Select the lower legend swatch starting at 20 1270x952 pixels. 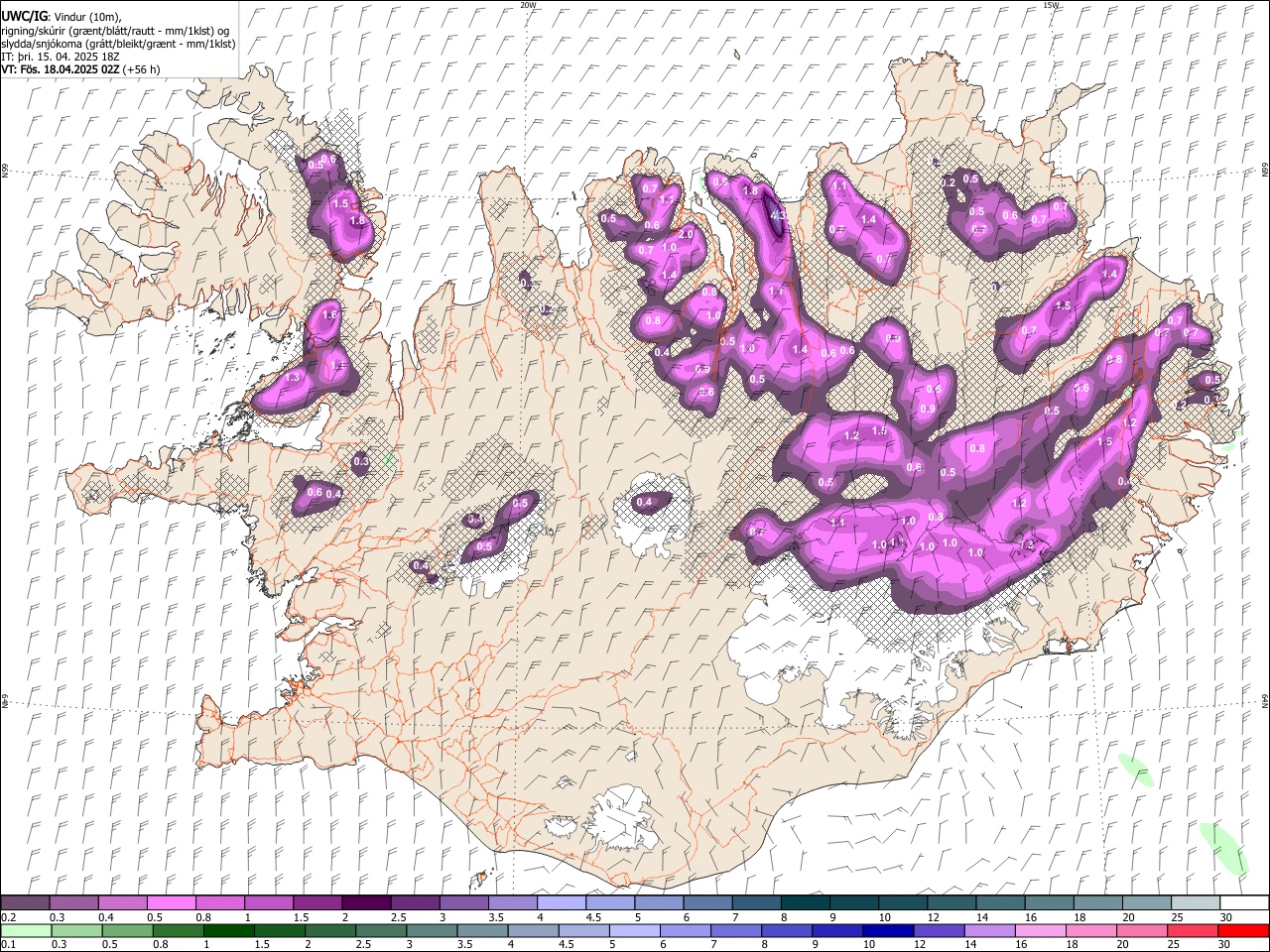[x=1141, y=930]
